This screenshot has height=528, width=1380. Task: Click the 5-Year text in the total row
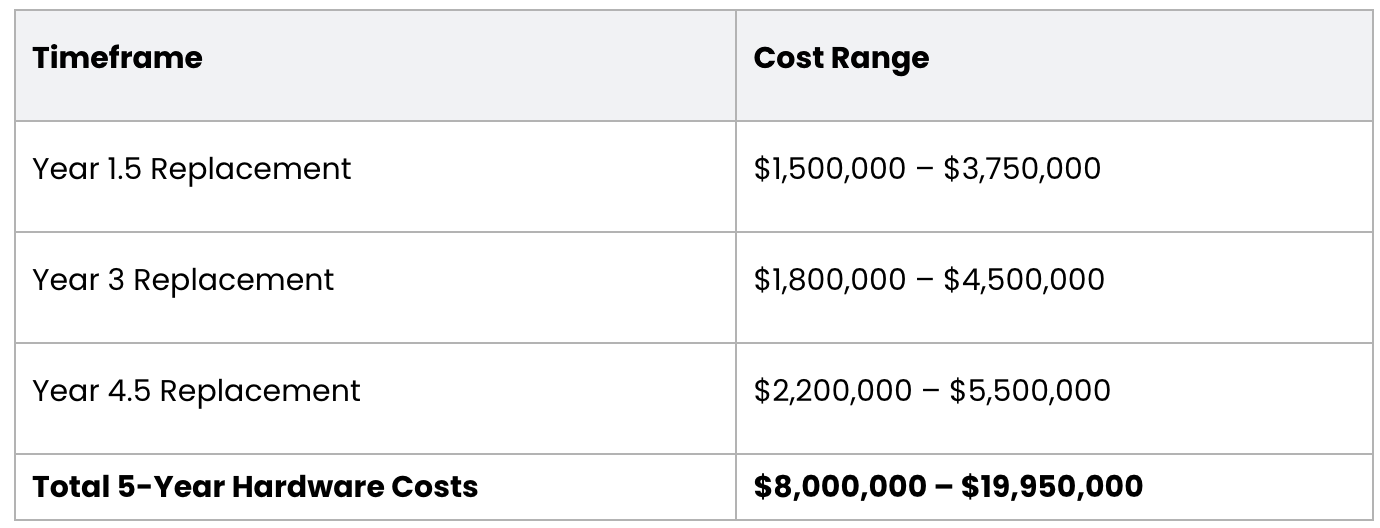coord(160,487)
